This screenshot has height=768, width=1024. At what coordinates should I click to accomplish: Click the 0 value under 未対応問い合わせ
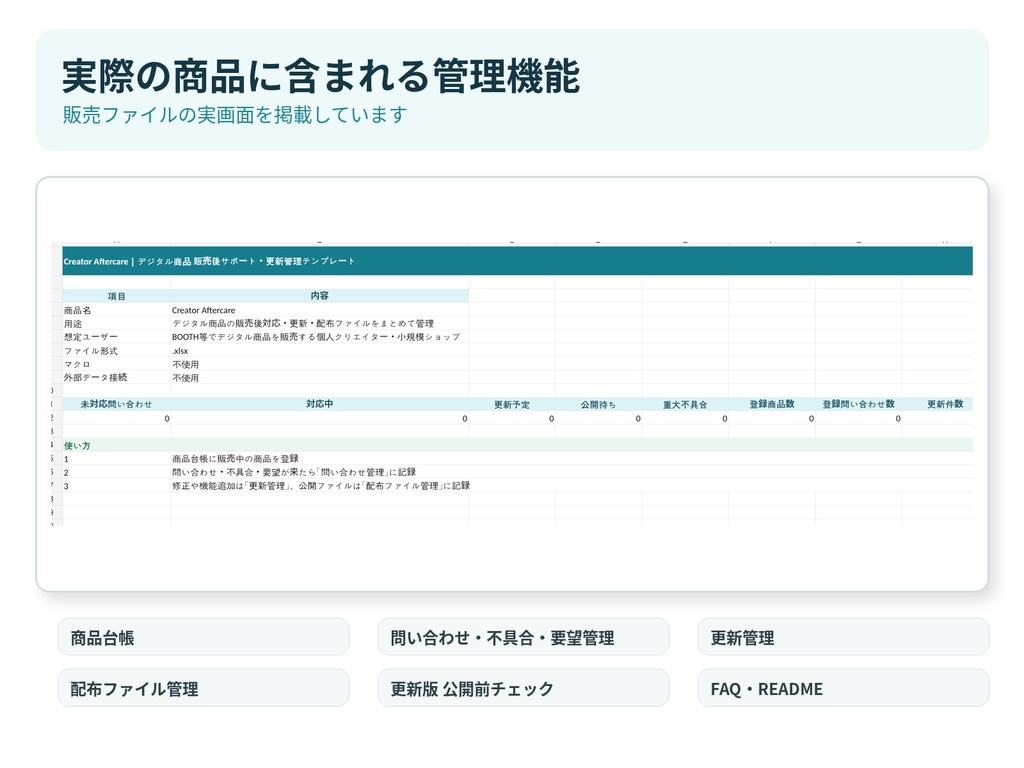click(167, 419)
